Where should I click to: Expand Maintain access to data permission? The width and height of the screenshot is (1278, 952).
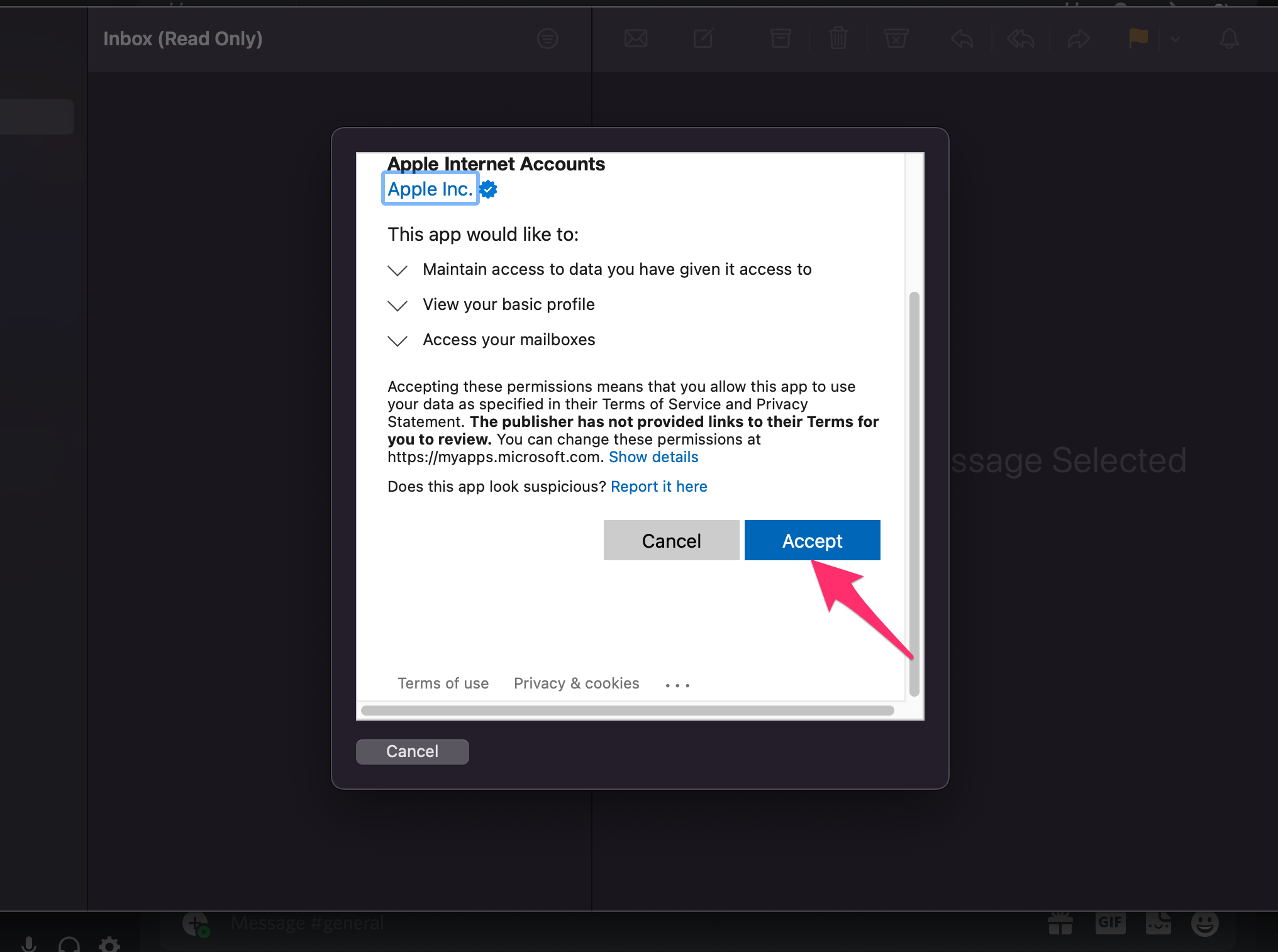tap(397, 270)
